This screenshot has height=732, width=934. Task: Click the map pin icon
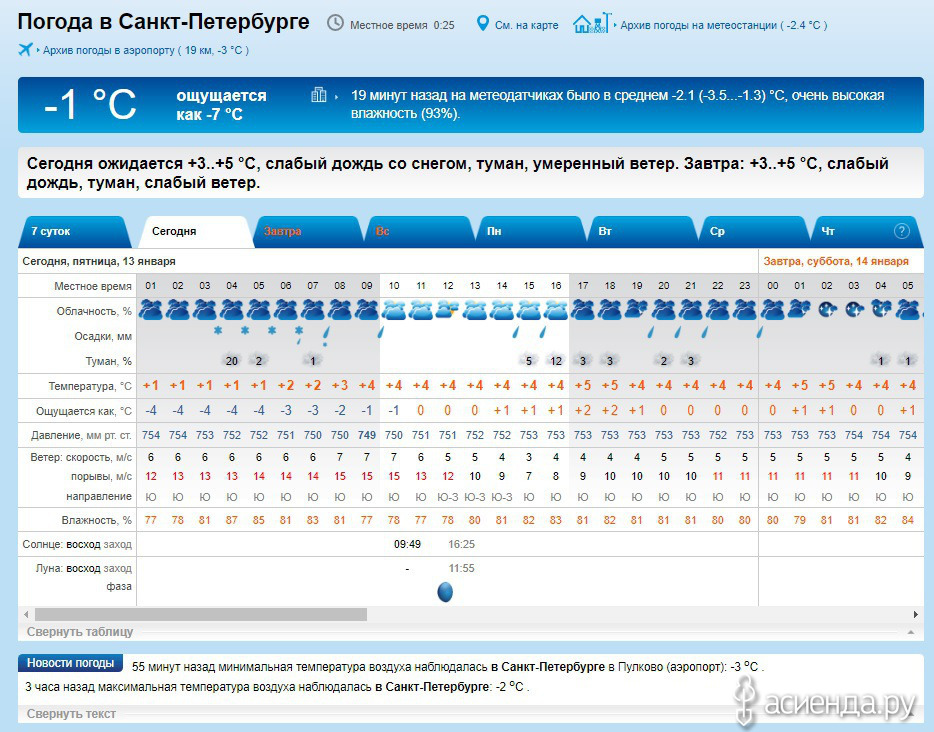[483, 23]
